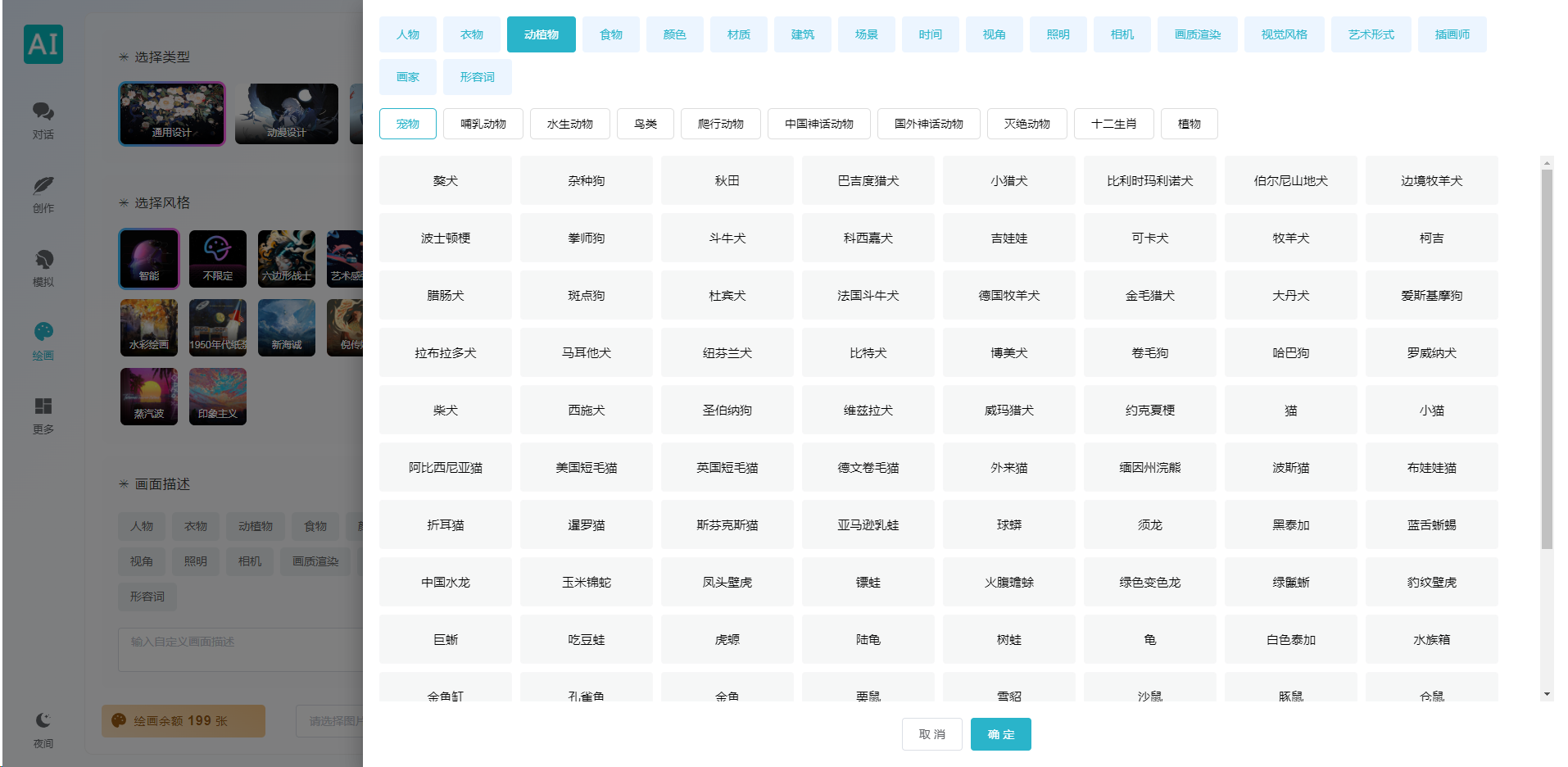Click the scrollbar down arrow in tag list
The height and width of the screenshot is (767, 1568).
1547,694
